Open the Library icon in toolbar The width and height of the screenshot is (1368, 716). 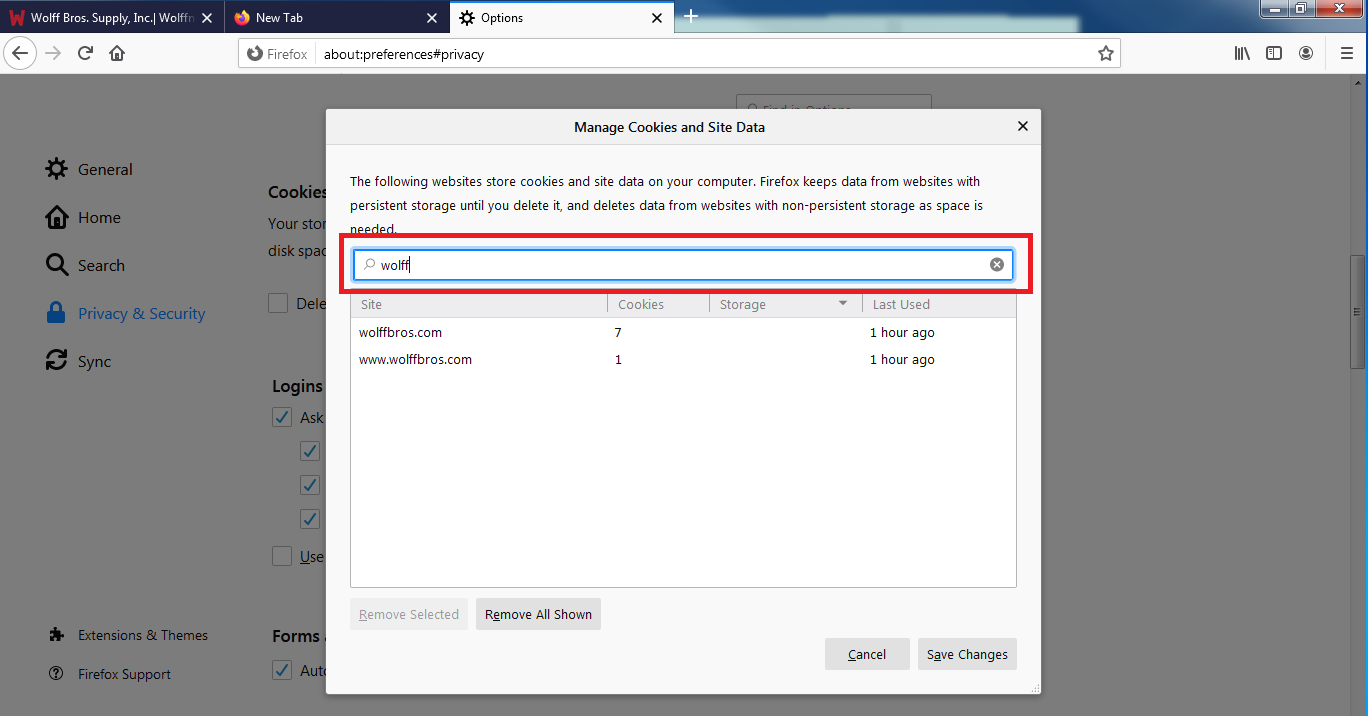point(1242,54)
